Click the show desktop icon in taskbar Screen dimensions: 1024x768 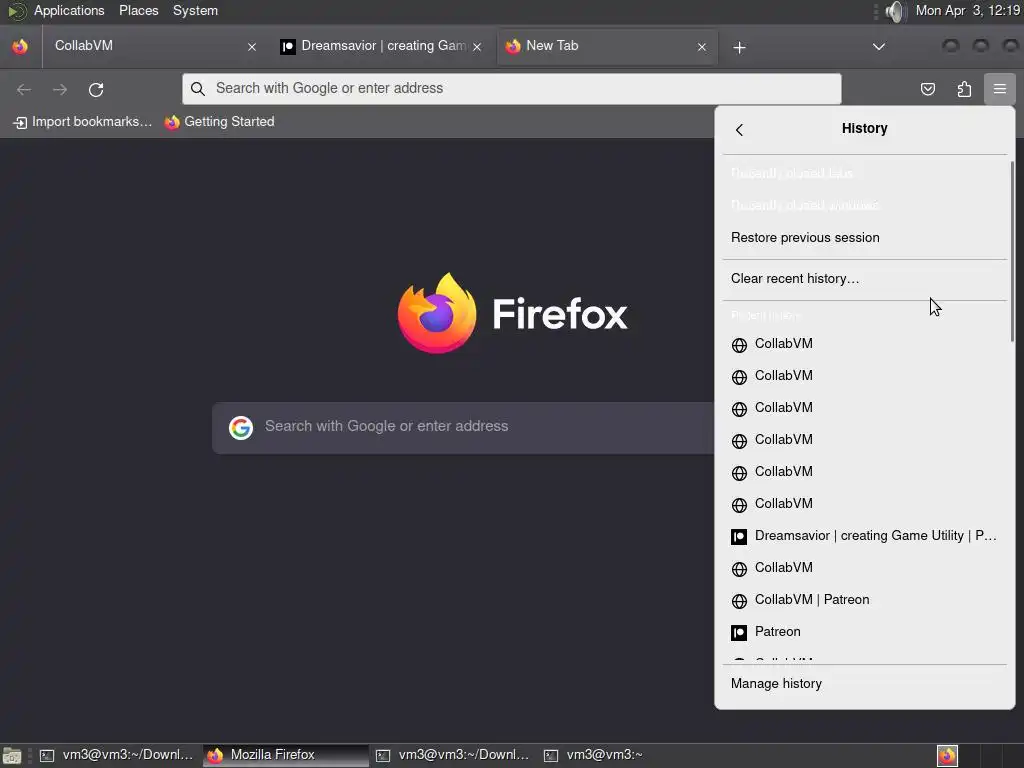12,756
